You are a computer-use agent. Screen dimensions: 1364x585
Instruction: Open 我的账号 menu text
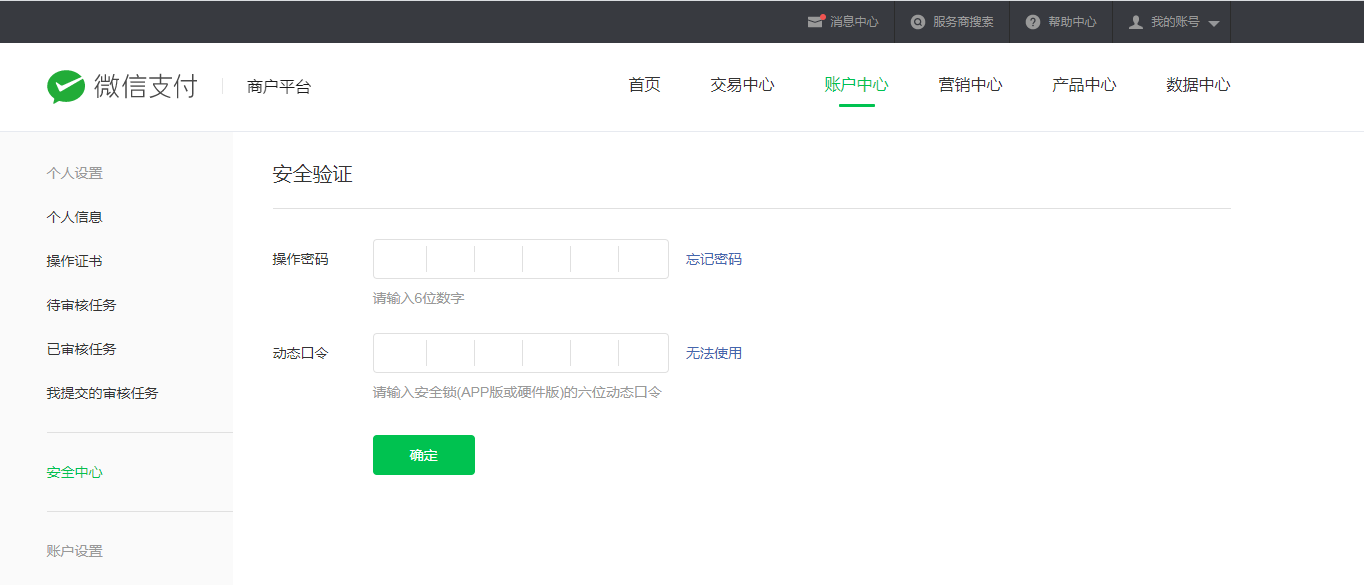coord(1175,22)
